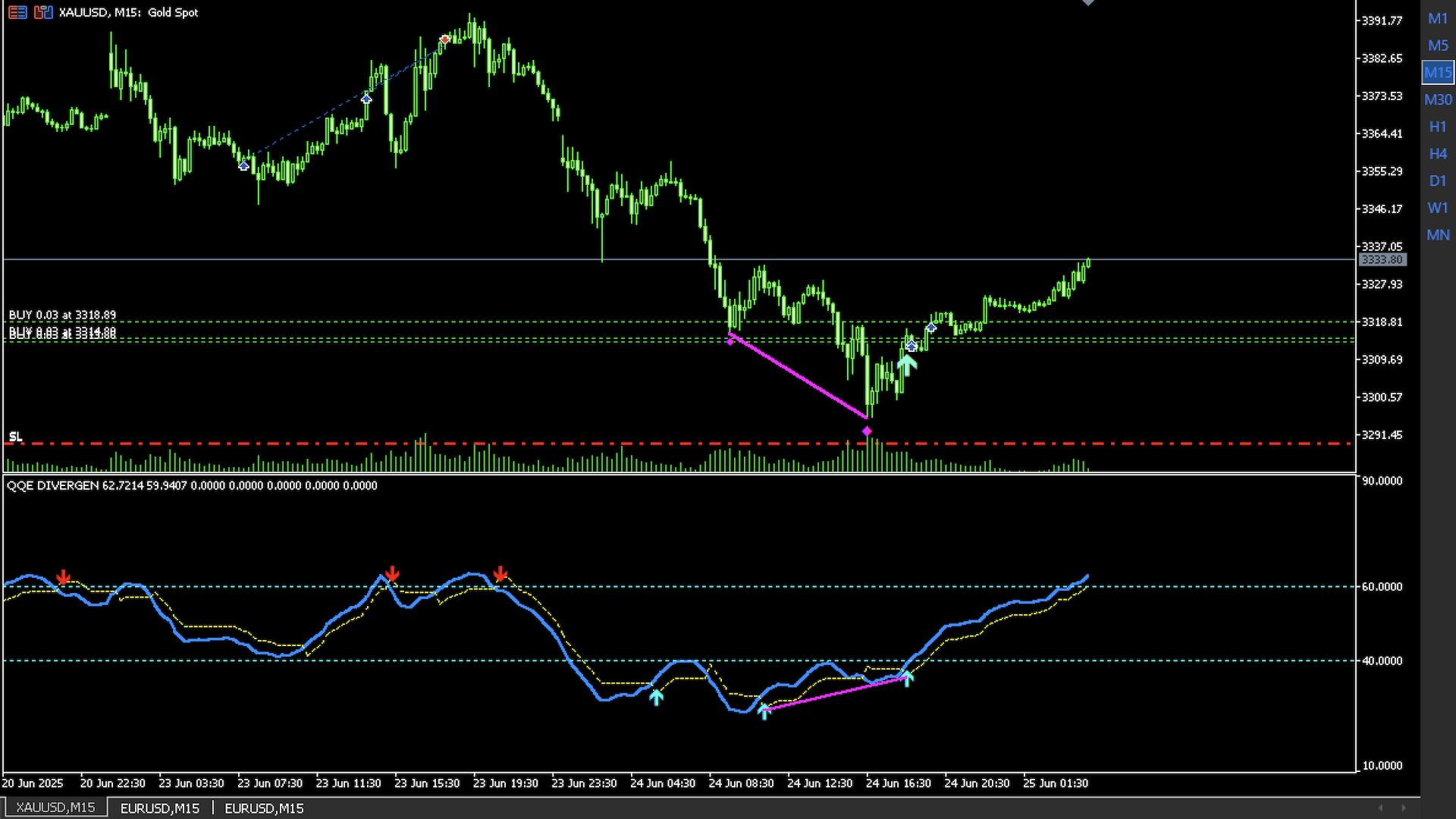Open EURUSD,M15 tab beside the XAUUSD tab

click(x=160, y=808)
